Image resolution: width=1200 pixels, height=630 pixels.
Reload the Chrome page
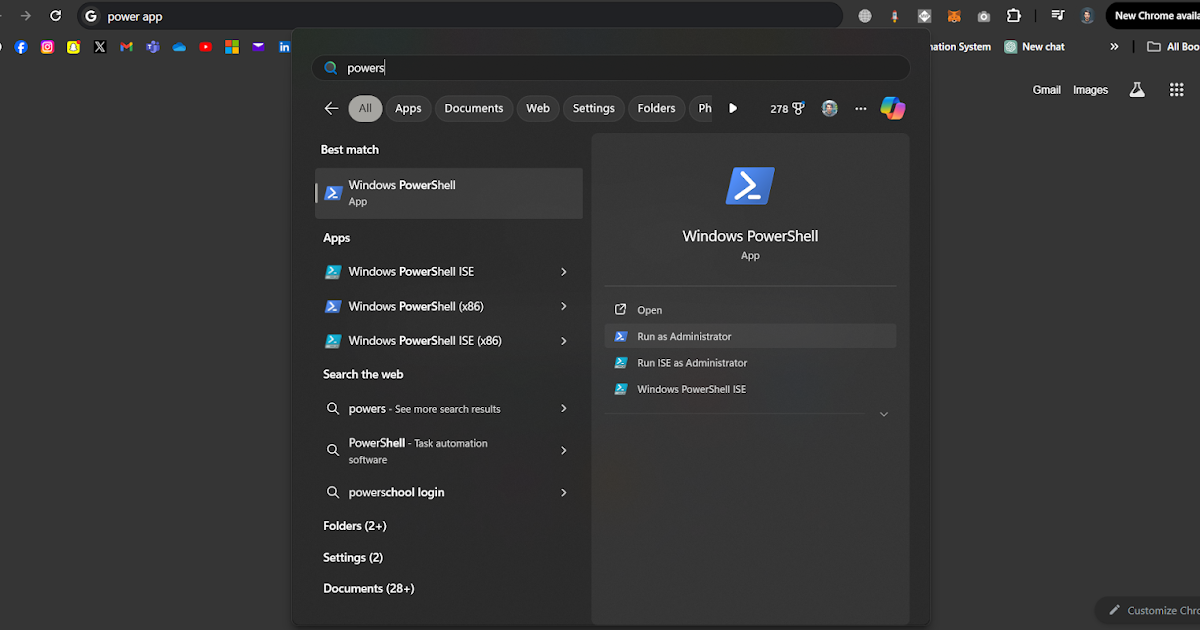(x=56, y=16)
